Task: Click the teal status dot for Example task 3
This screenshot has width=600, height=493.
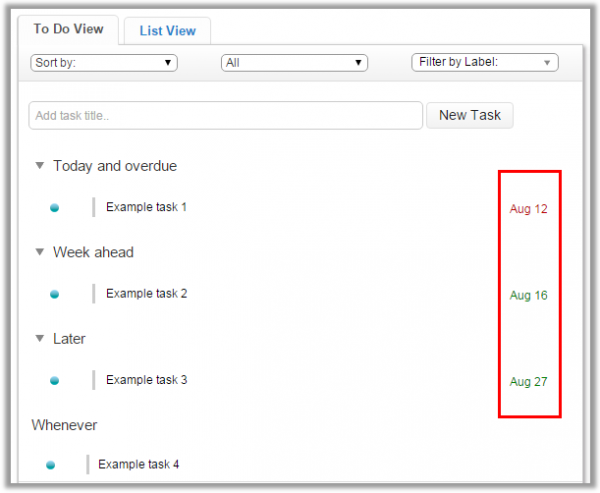Action: (x=55, y=381)
